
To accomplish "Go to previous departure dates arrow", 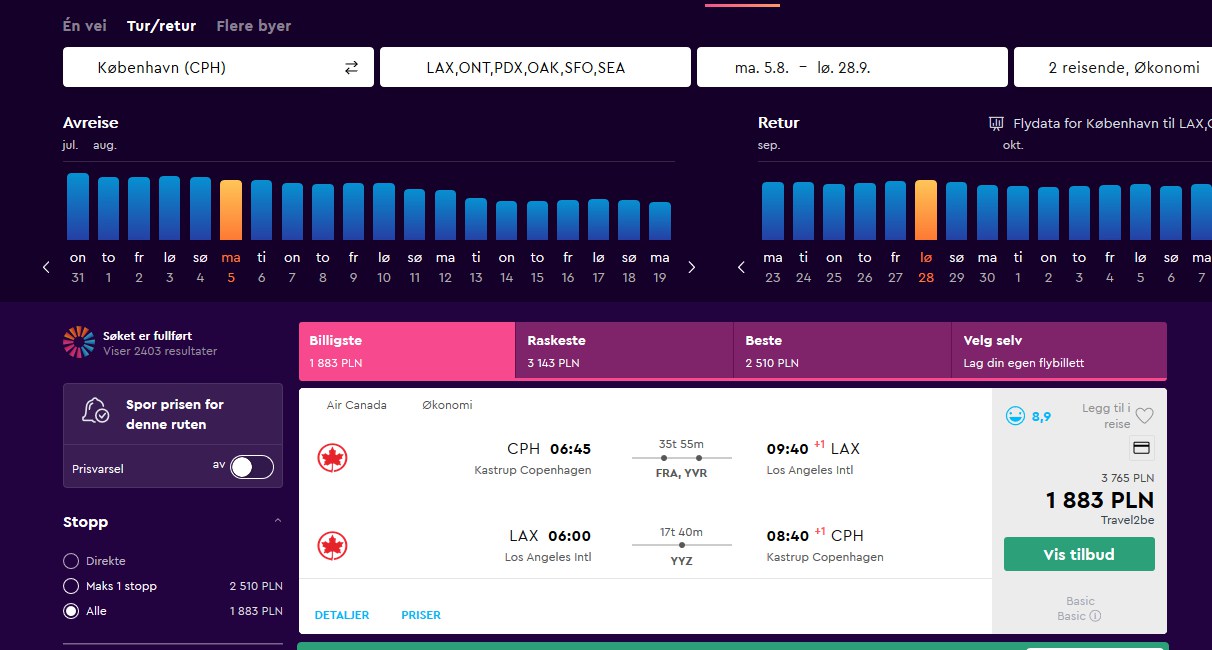I will pyautogui.click(x=46, y=267).
